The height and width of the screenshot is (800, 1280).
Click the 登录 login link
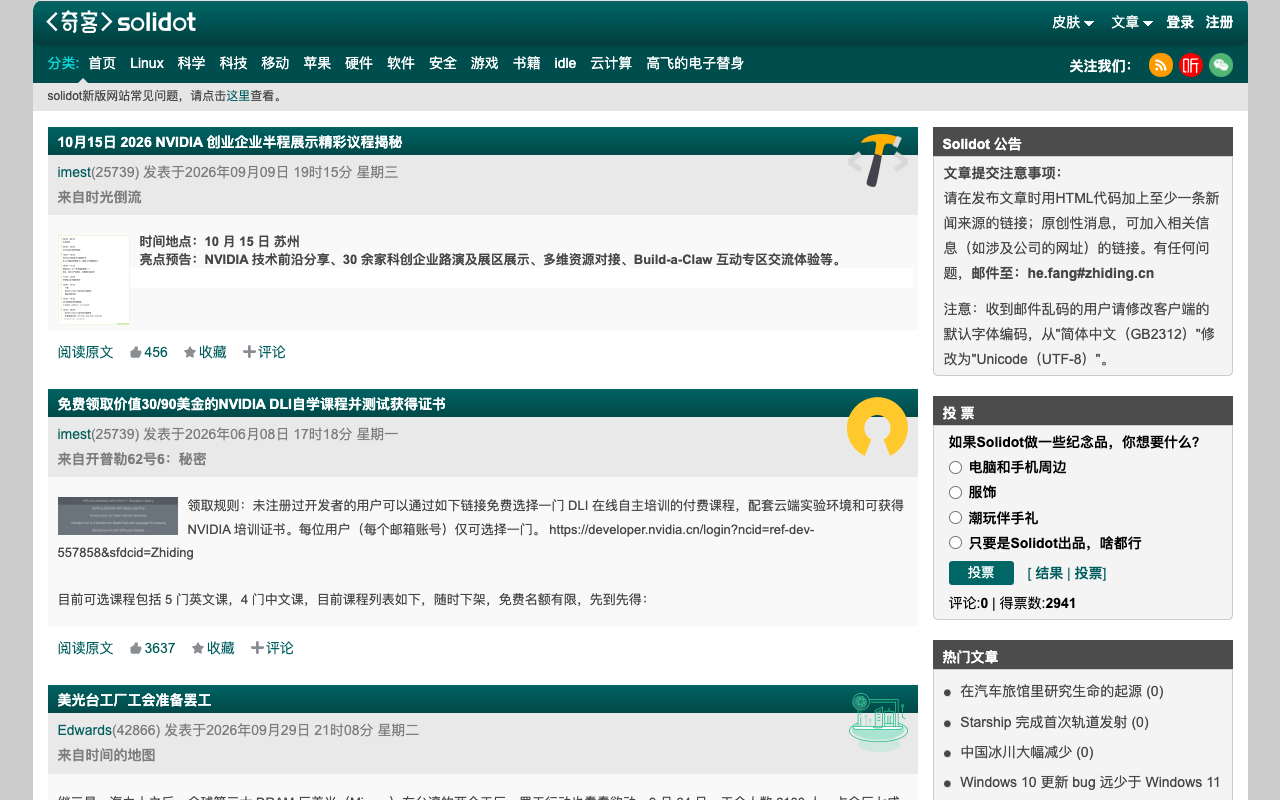[x=1180, y=22]
